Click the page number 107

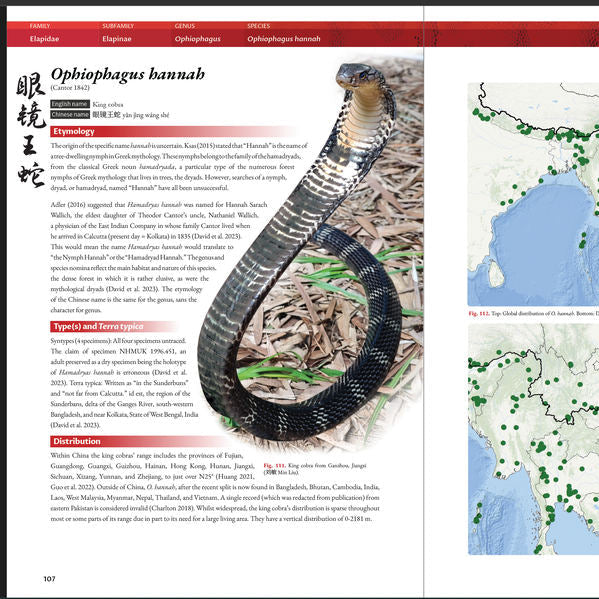[49, 579]
